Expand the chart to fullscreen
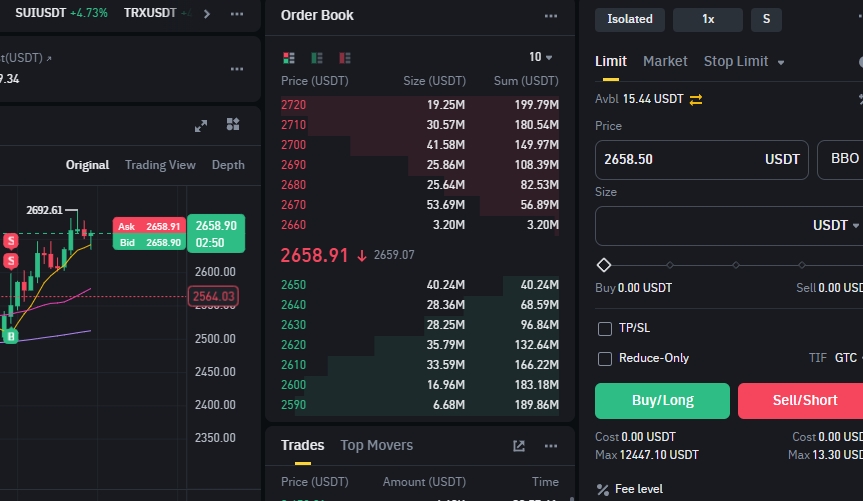This screenshot has height=501, width=863. point(201,126)
